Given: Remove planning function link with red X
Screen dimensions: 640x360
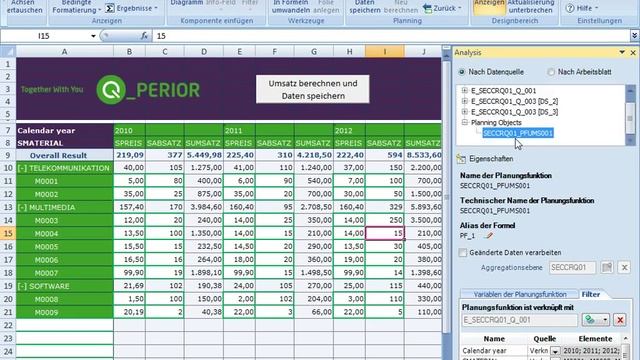Looking at the screenshot, I should [x=620, y=320].
